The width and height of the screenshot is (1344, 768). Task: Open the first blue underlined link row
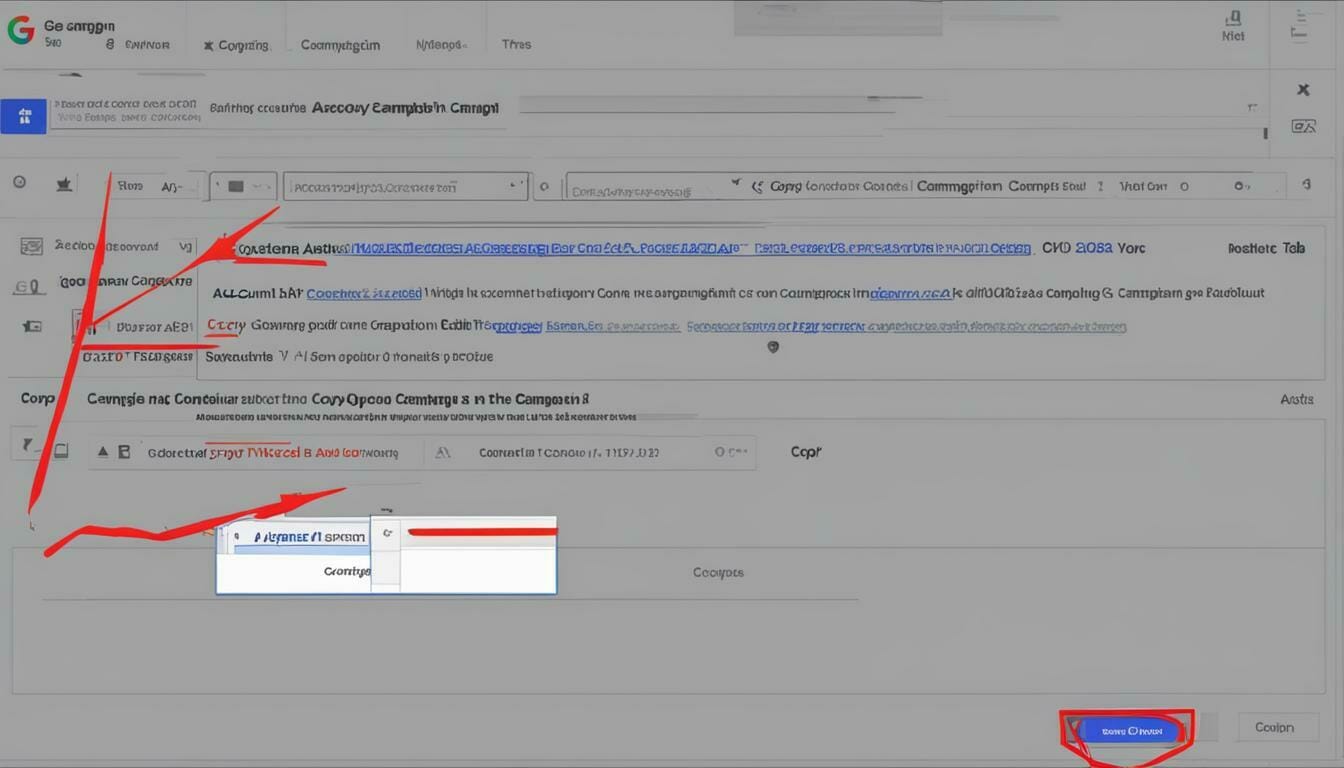pos(691,249)
